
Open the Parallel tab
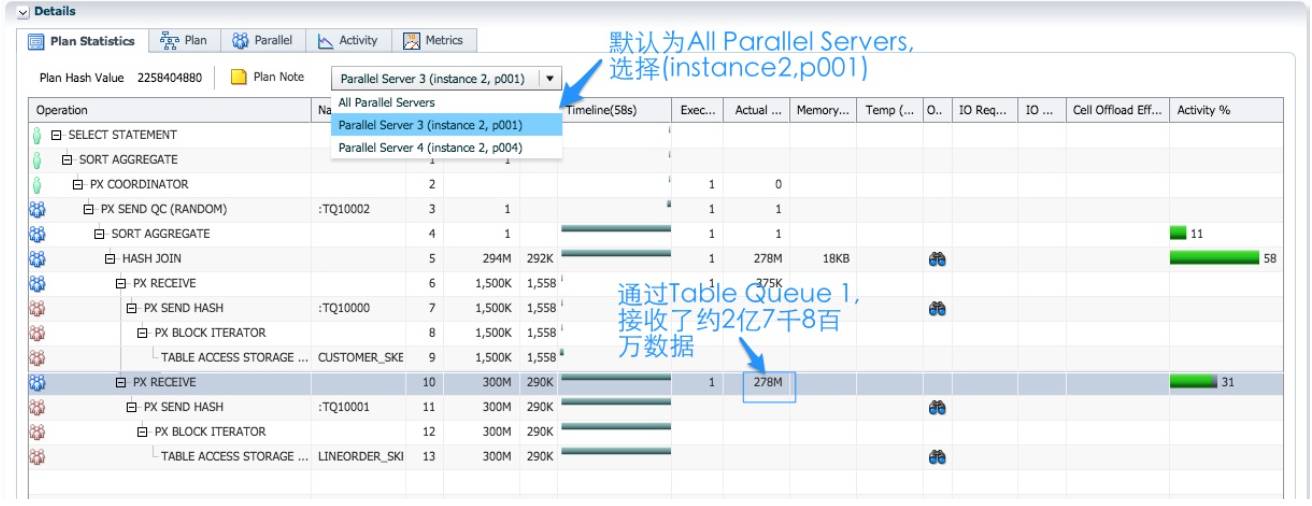click(x=262, y=41)
